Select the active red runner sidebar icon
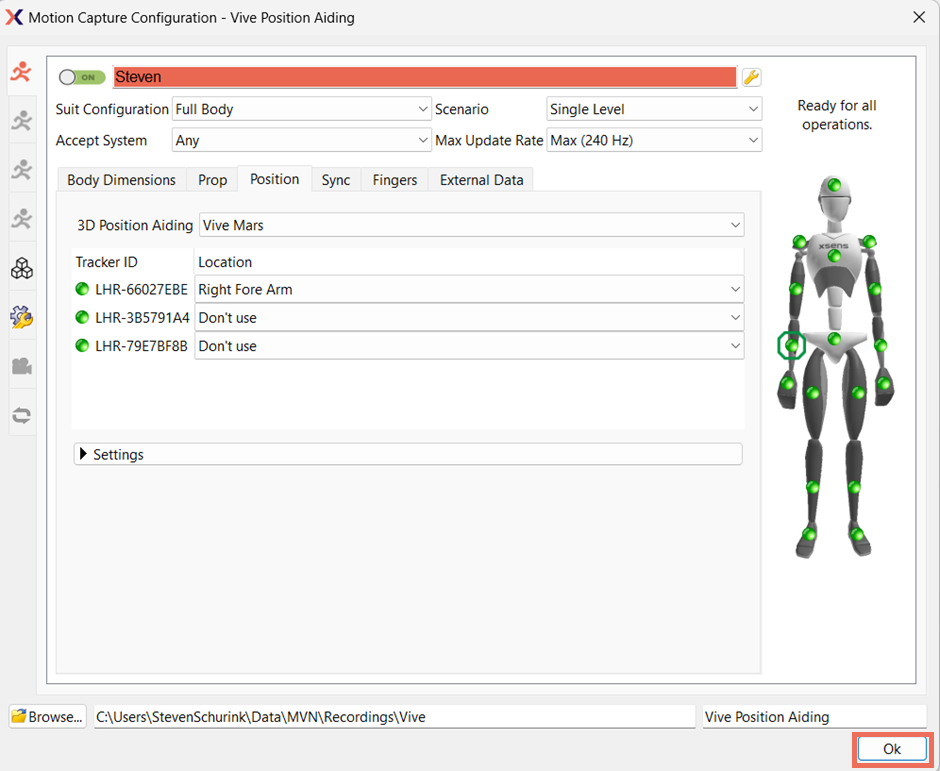The width and height of the screenshot is (940, 771). pos(21,72)
